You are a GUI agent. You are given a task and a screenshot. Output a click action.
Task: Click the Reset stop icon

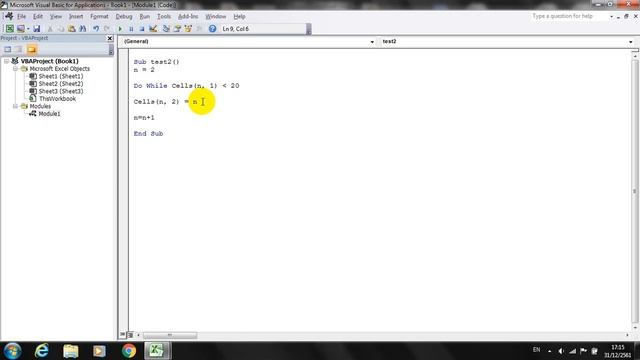(142, 29)
